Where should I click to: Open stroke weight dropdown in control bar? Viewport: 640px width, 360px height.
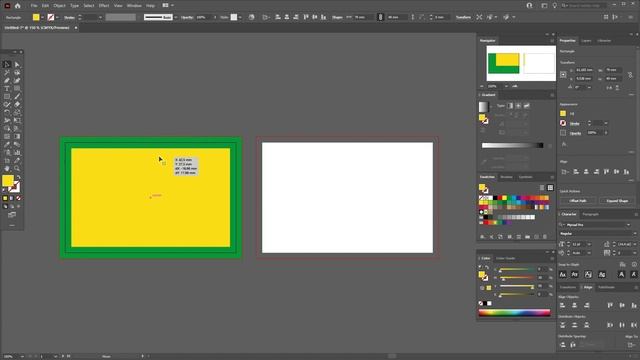pos(100,18)
